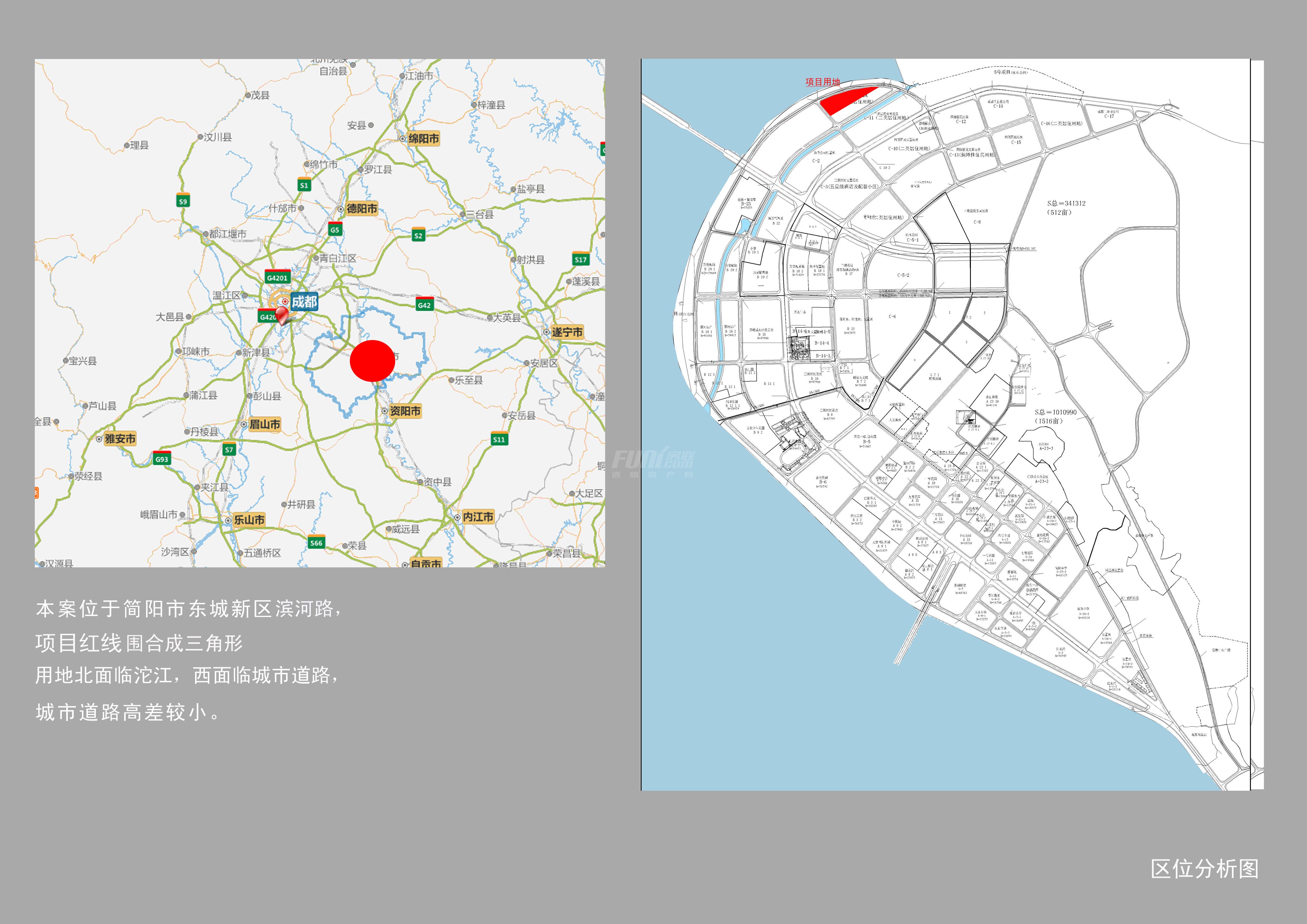This screenshot has height=924, width=1307.
Task: Select the 绵阳市 city label
Action: pyautogui.click(x=424, y=138)
